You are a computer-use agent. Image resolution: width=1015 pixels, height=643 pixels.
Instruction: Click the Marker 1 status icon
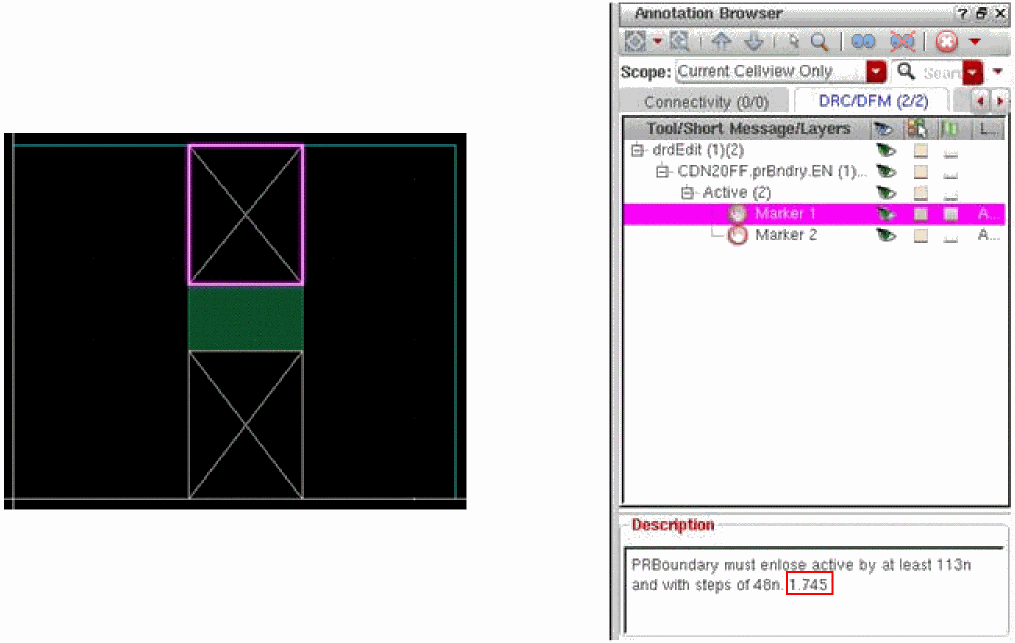pyautogui.click(x=737, y=214)
